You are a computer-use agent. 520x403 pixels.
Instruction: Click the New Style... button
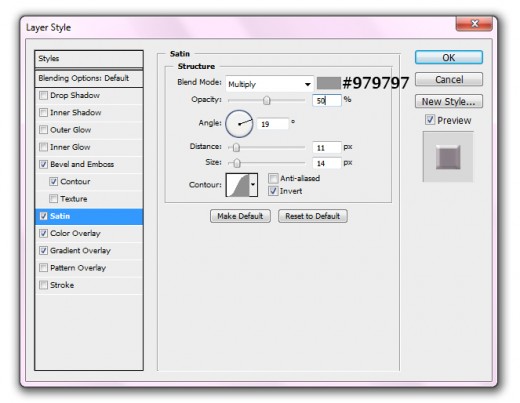[x=449, y=101]
